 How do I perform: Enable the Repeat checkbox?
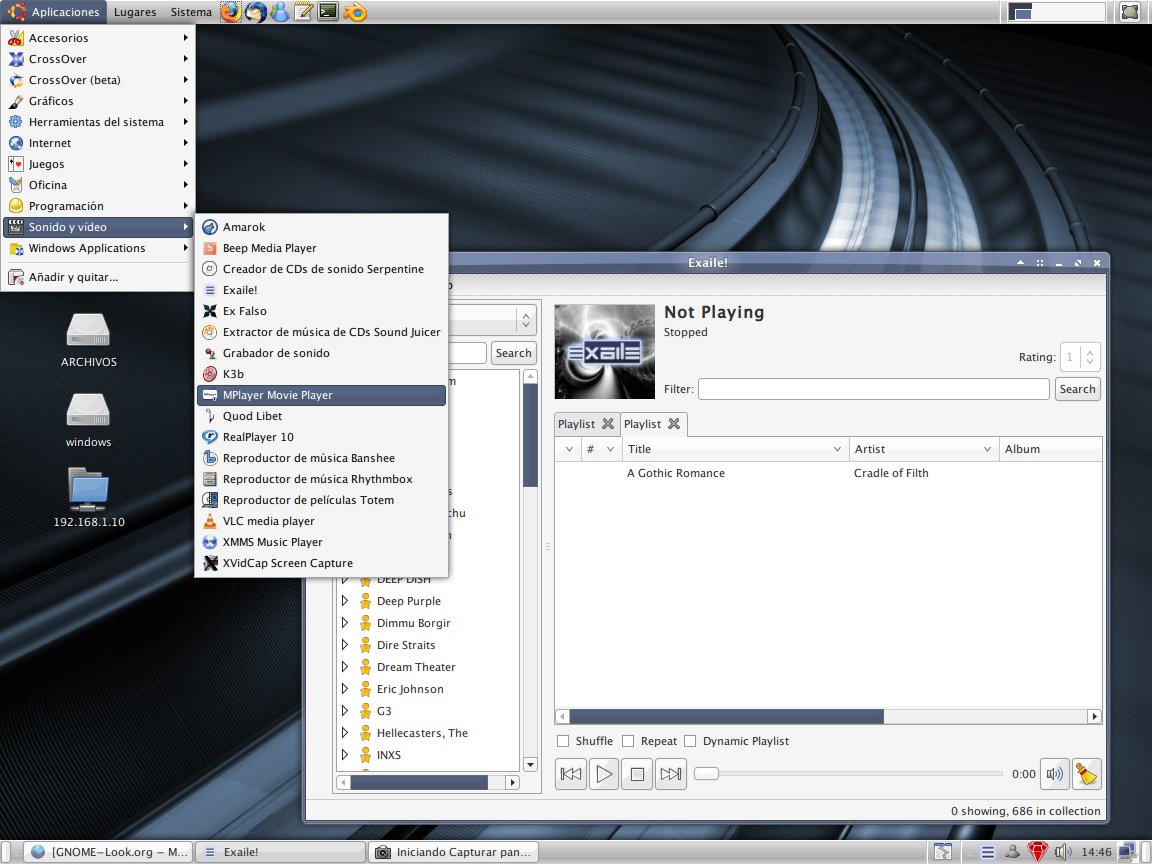coord(628,741)
